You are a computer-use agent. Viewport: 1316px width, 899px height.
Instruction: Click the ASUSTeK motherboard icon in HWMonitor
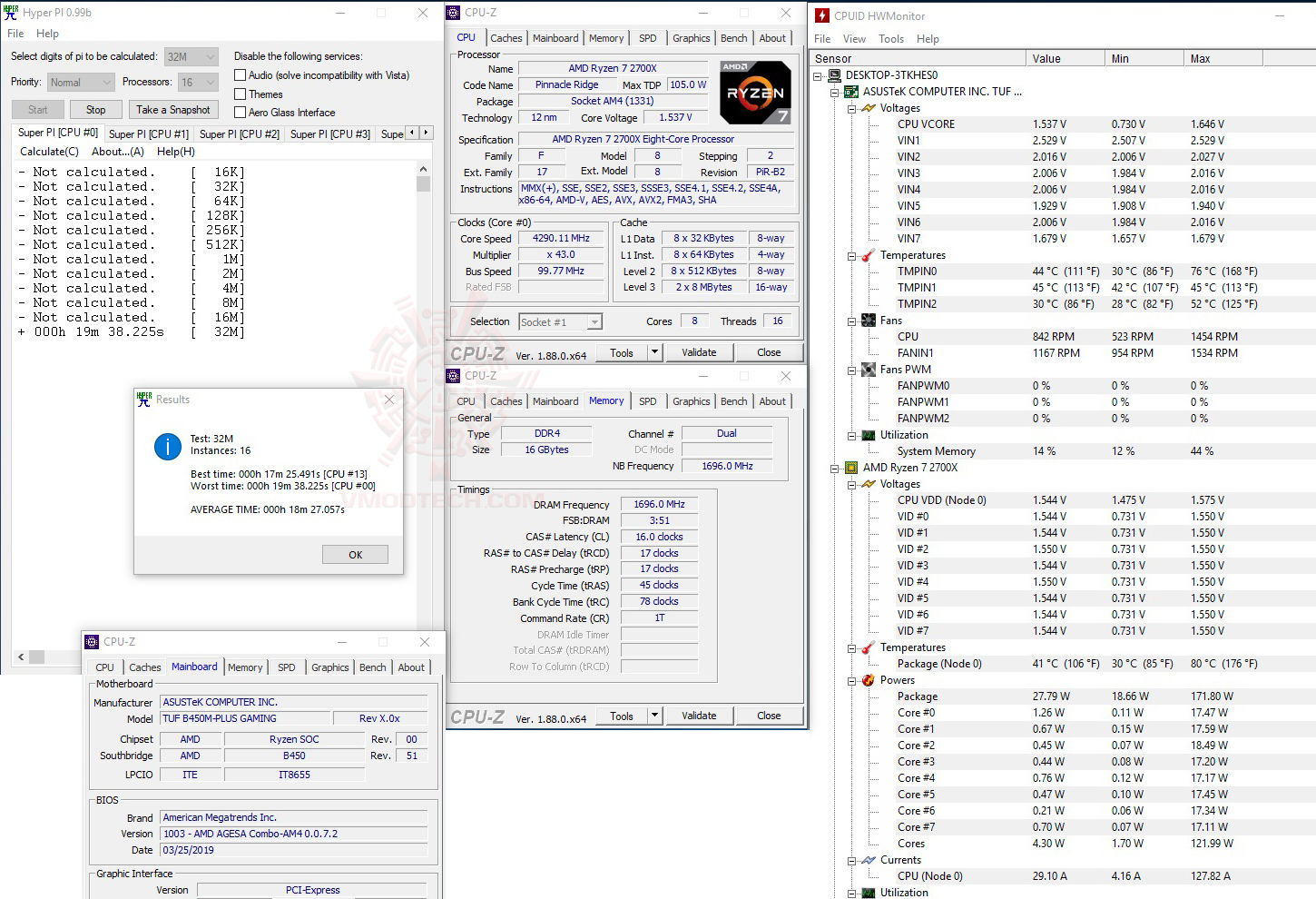[851, 92]
